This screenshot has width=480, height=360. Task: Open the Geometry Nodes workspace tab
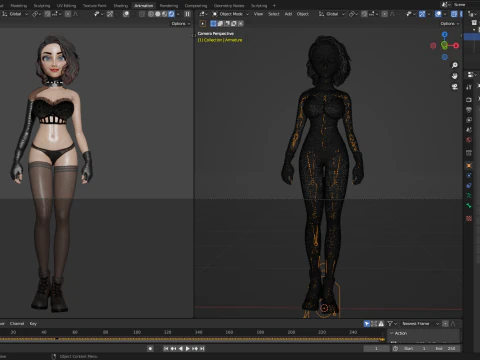pos(229,6)
